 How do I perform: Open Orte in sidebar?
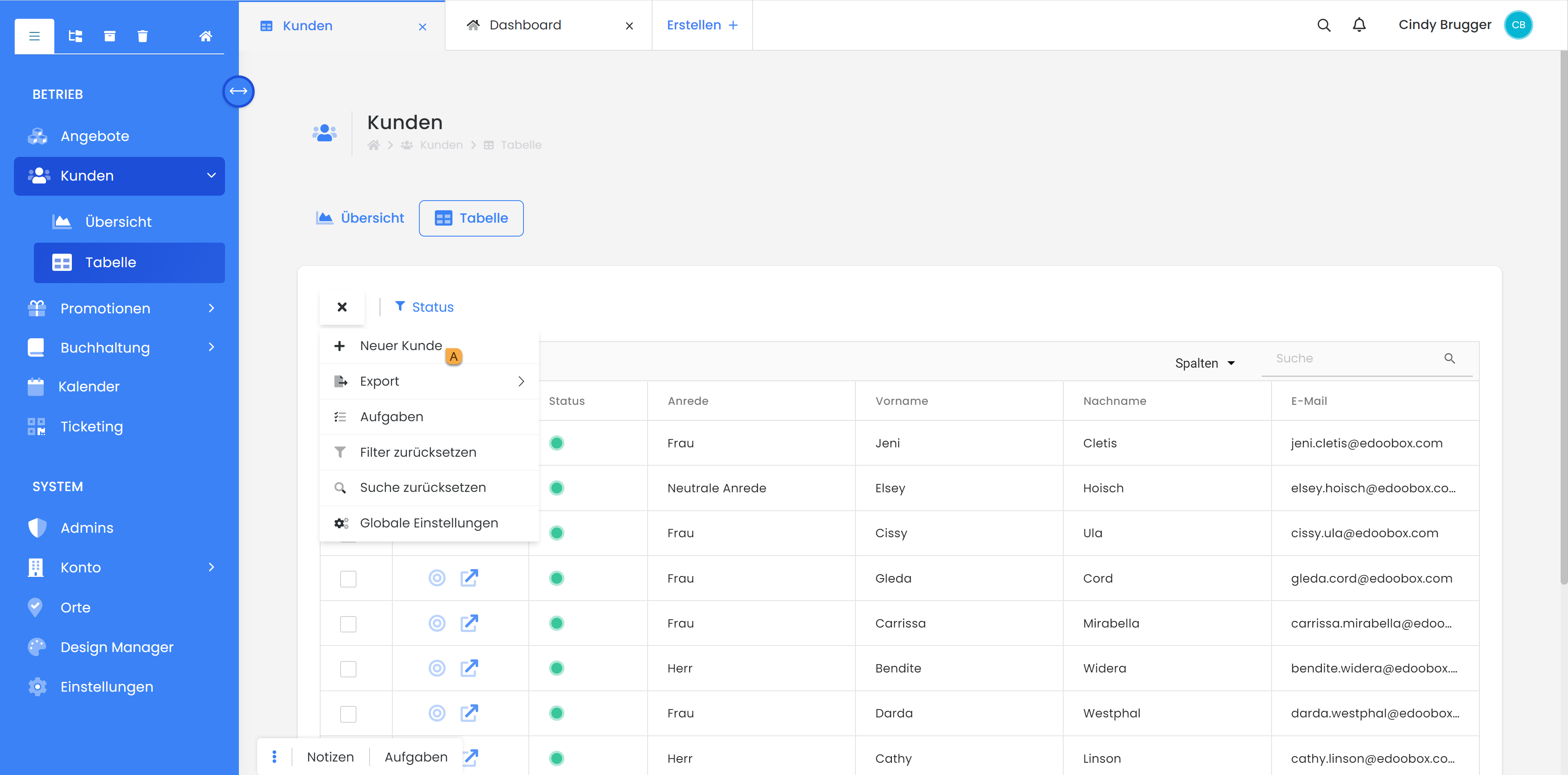pos(75,607)
